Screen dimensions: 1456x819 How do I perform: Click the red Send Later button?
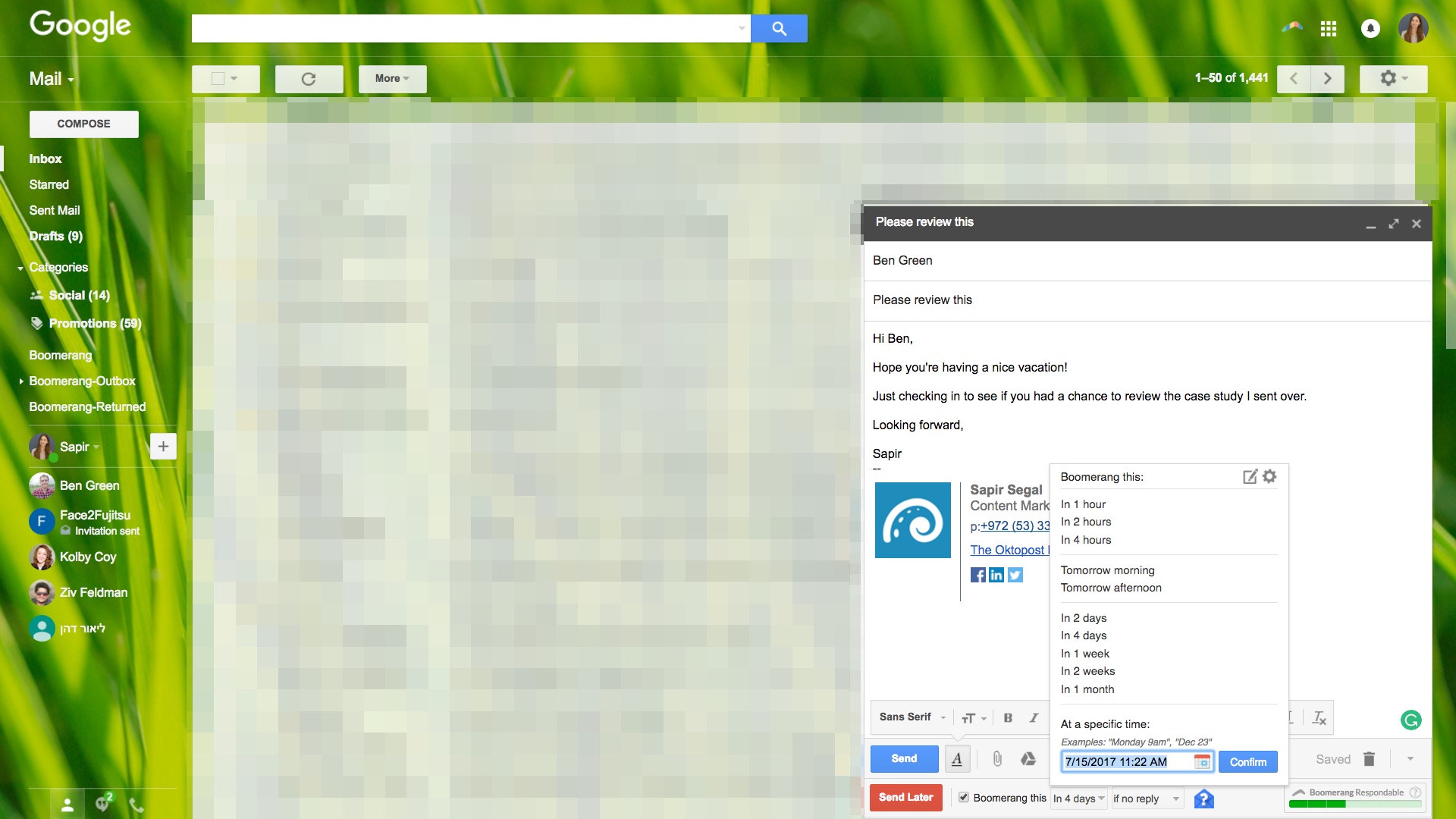click(x=905, y=797)
